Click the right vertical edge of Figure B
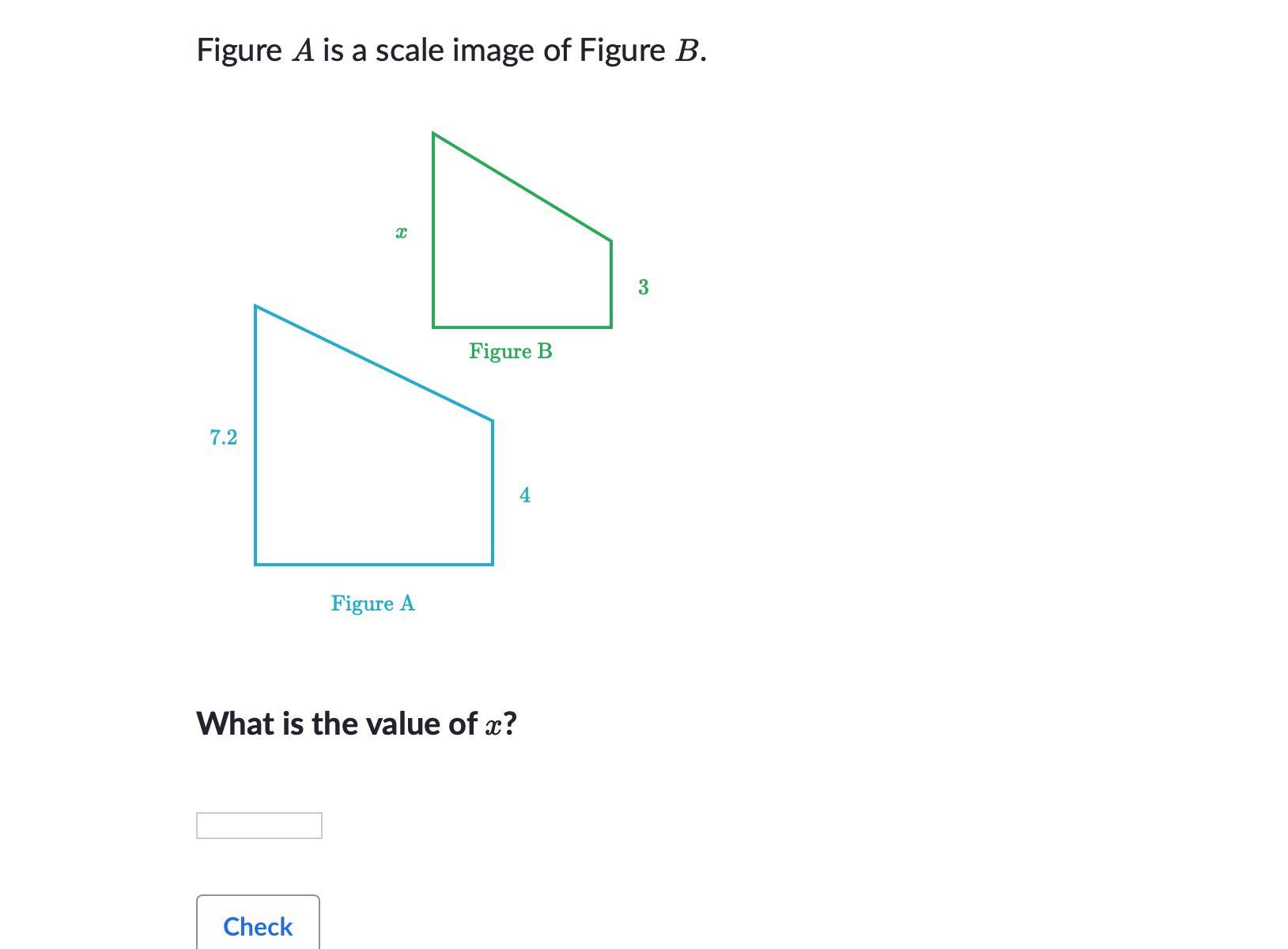 [610, 283]
